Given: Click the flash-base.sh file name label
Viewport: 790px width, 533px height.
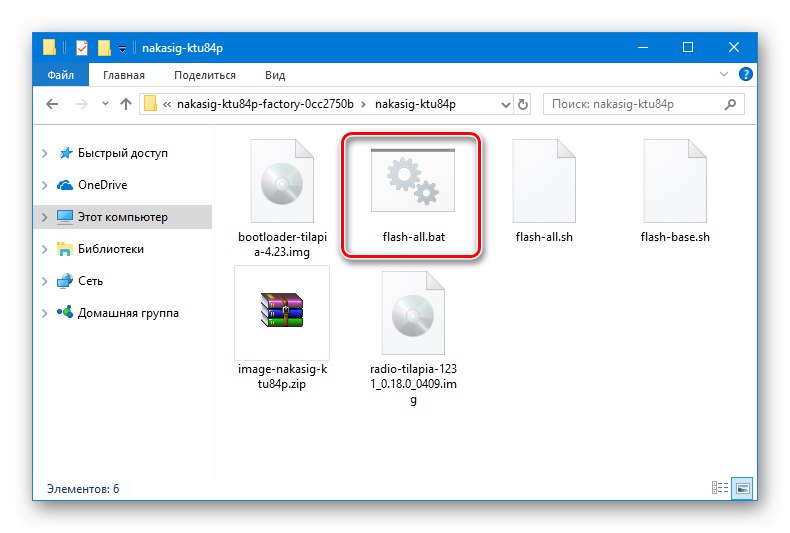Looking at the screenshot, I should pos(675,237).
